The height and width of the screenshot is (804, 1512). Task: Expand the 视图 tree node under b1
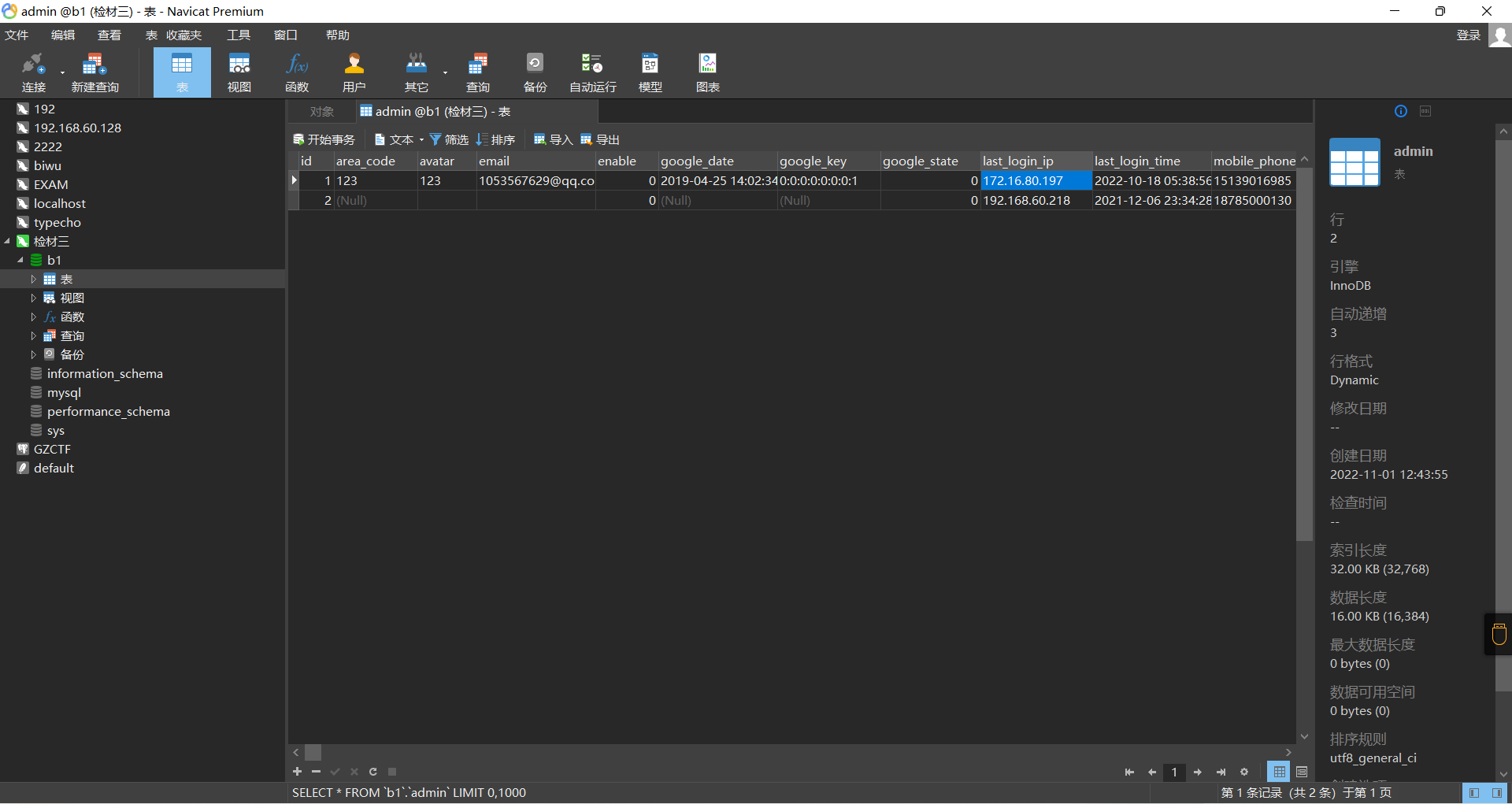point(33,298)
